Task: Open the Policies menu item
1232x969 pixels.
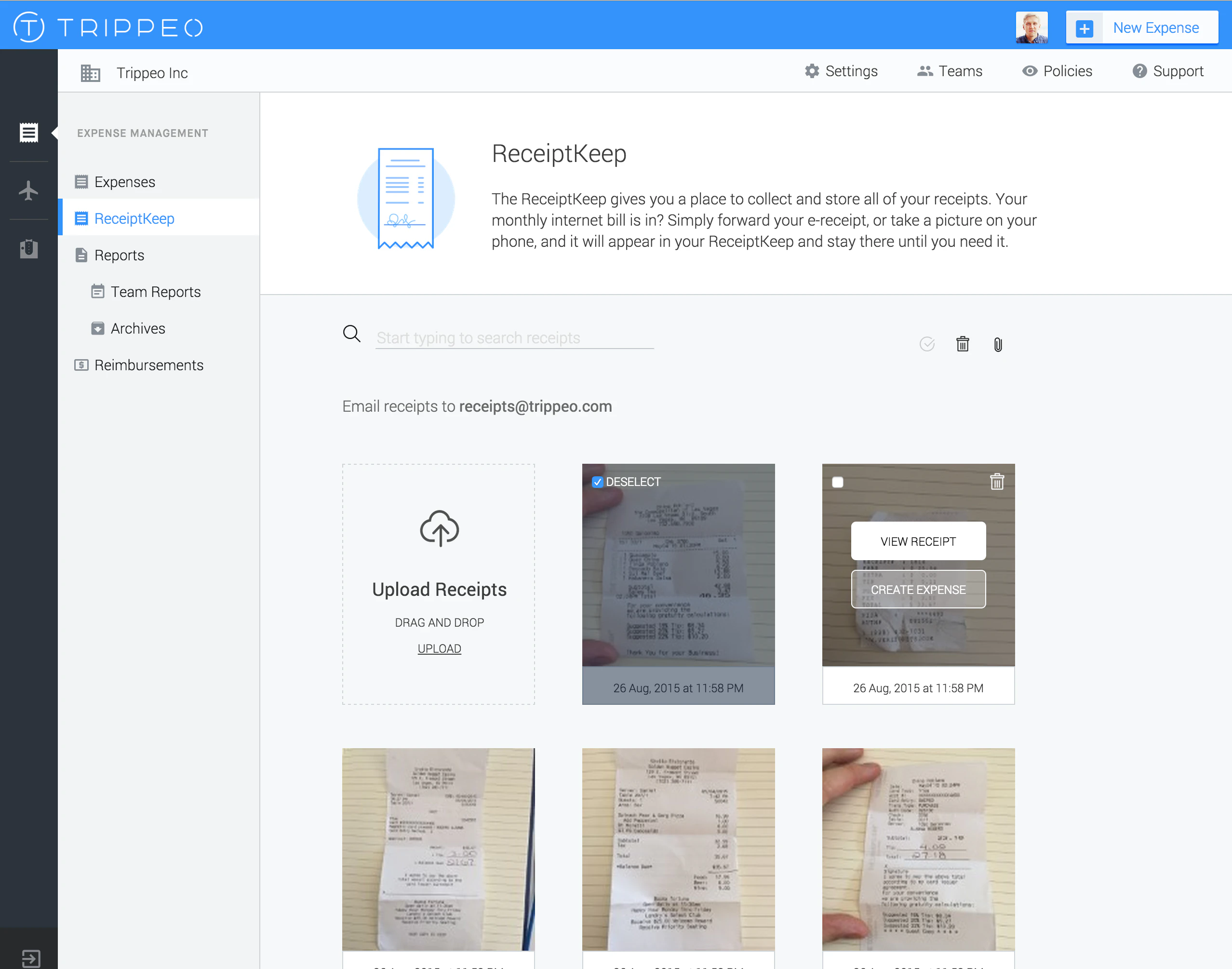Action: tap(1058, 71)
